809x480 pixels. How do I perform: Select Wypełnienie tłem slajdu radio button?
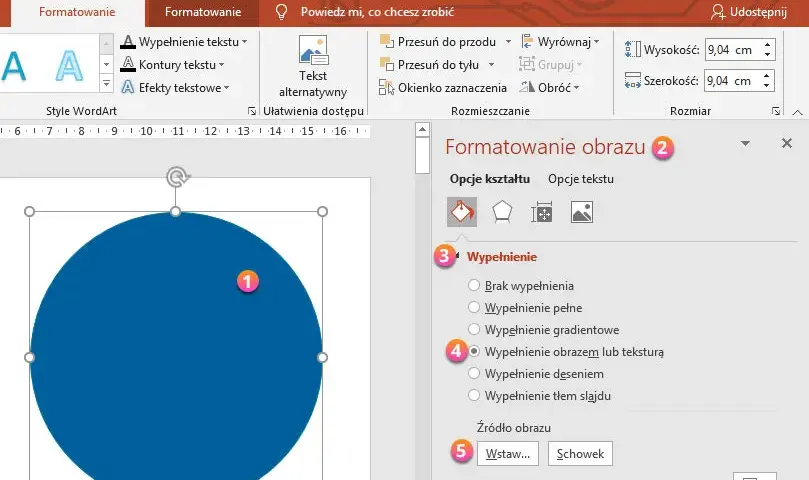(x=474, y=395)
